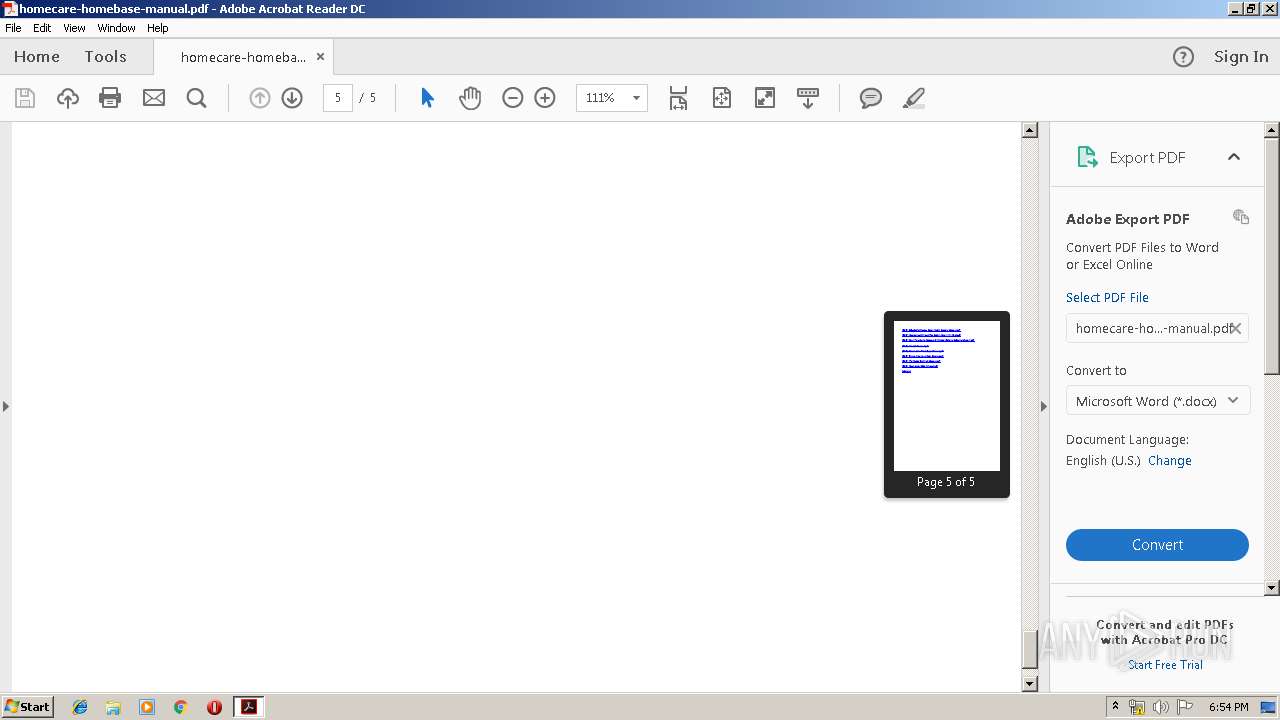Click Select PDF File link
This screenshot has width=1280, height=720.
1107,298
